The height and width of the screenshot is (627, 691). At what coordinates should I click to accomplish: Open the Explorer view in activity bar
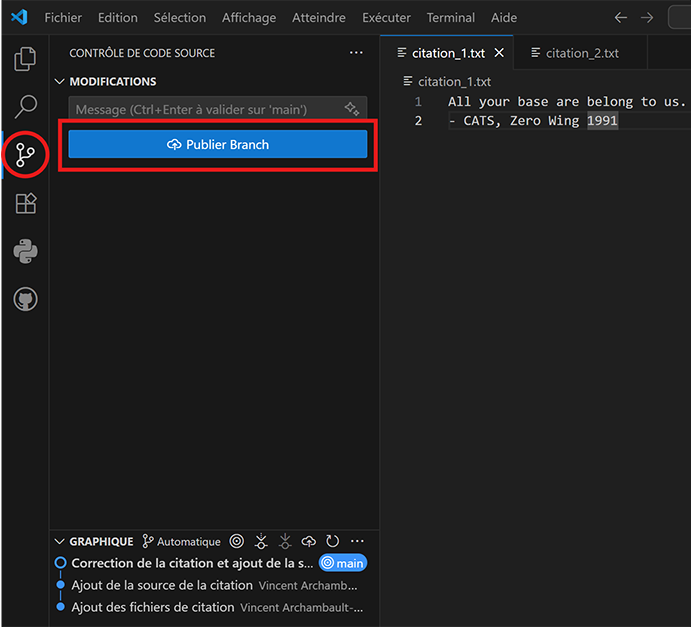25,59
